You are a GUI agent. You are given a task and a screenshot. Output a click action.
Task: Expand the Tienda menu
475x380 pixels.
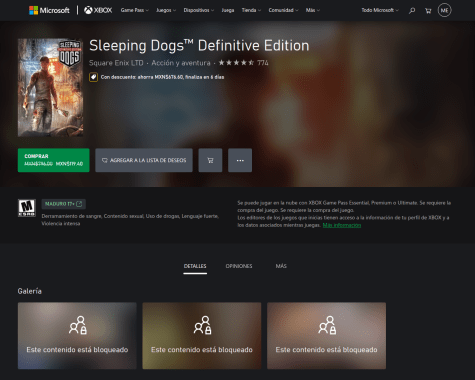pyautogui.click(x=251, y=10)
